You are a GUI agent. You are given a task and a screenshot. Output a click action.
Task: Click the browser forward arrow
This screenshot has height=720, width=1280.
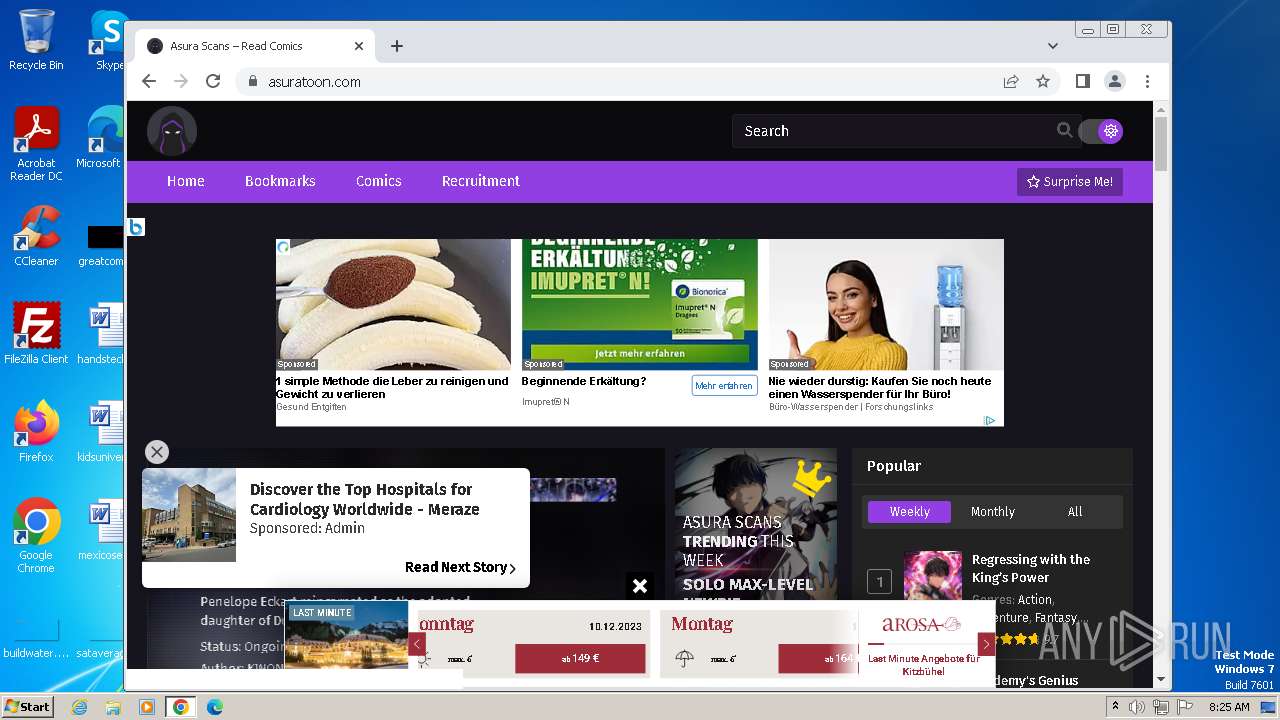pos(181,82)
